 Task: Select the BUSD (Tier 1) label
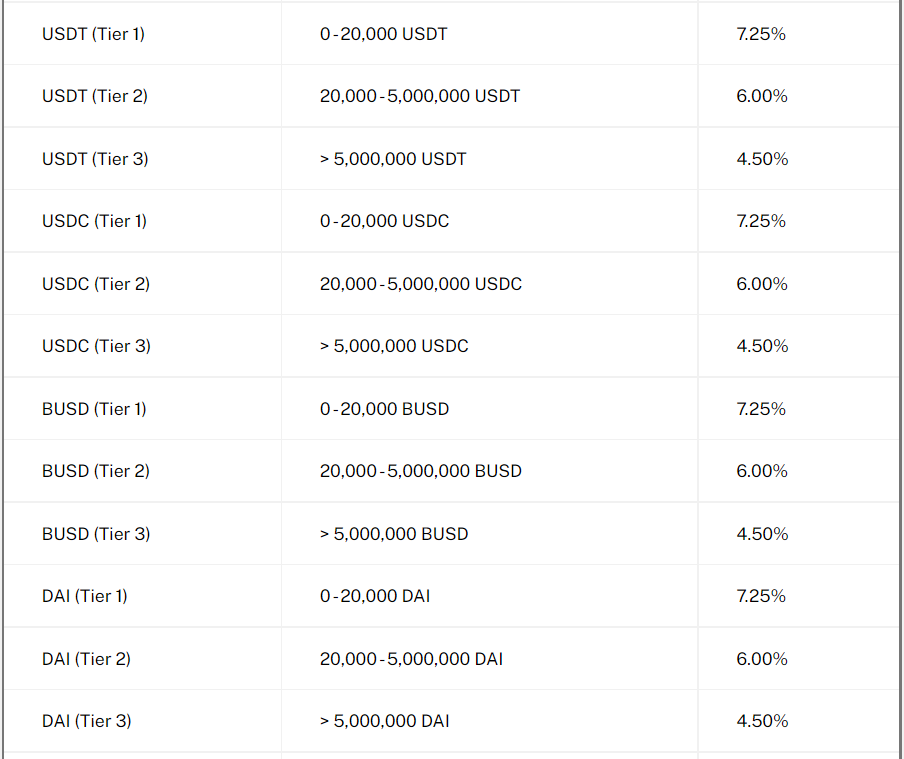(x=95, y=409)
